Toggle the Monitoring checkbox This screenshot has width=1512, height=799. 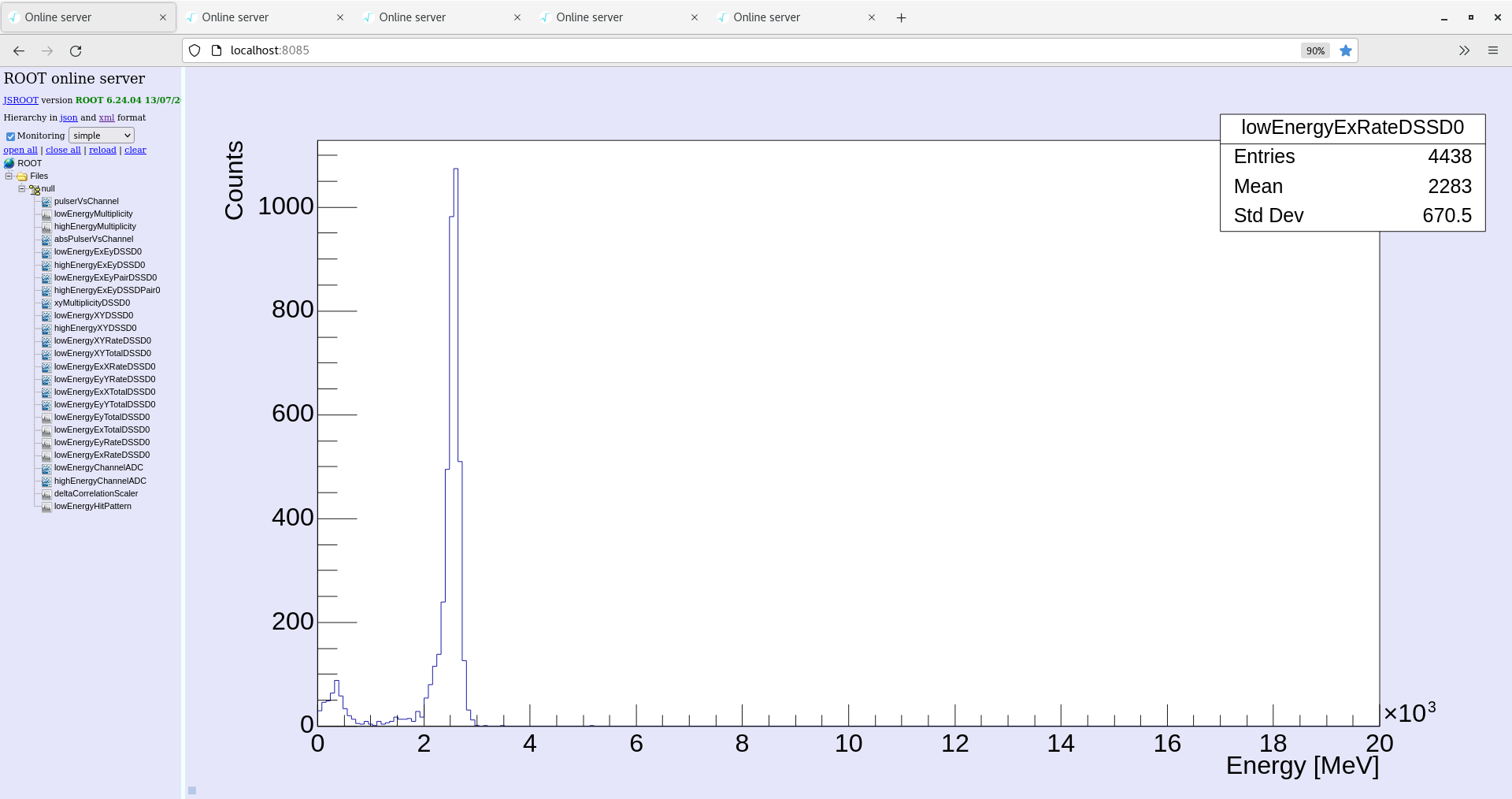click(10, 136)
